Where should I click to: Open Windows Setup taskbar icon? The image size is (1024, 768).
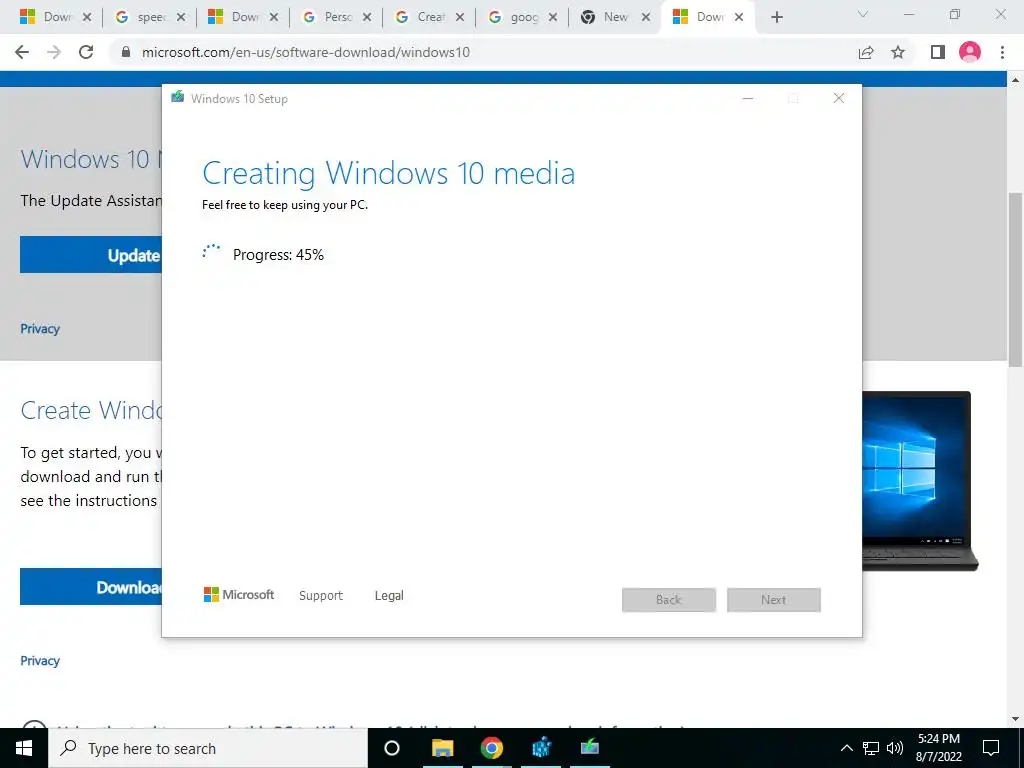pyautogui.click(x=590, y=748)
